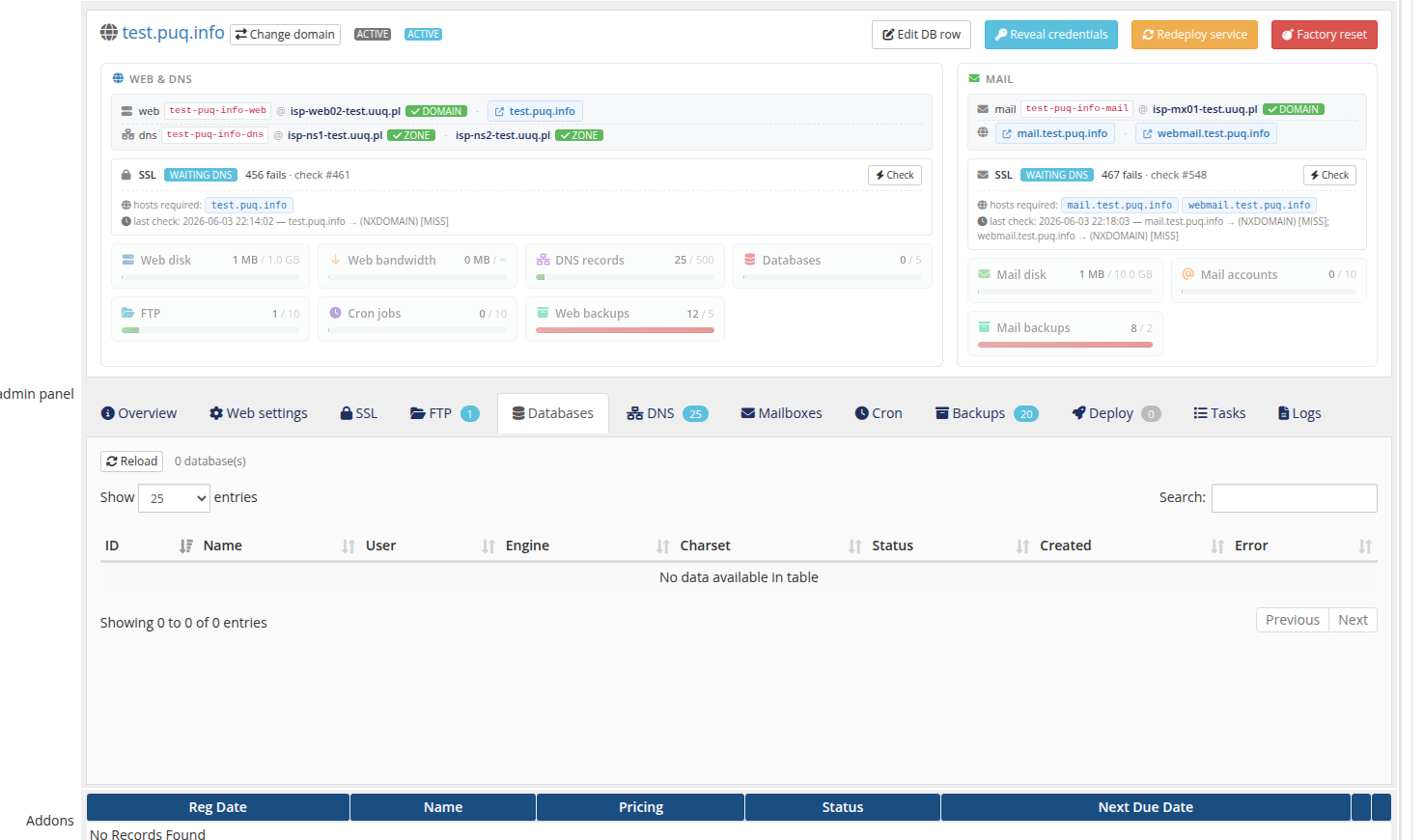
Task: Click the WEB & DNS section globe icon
Action: click(118, 79)
